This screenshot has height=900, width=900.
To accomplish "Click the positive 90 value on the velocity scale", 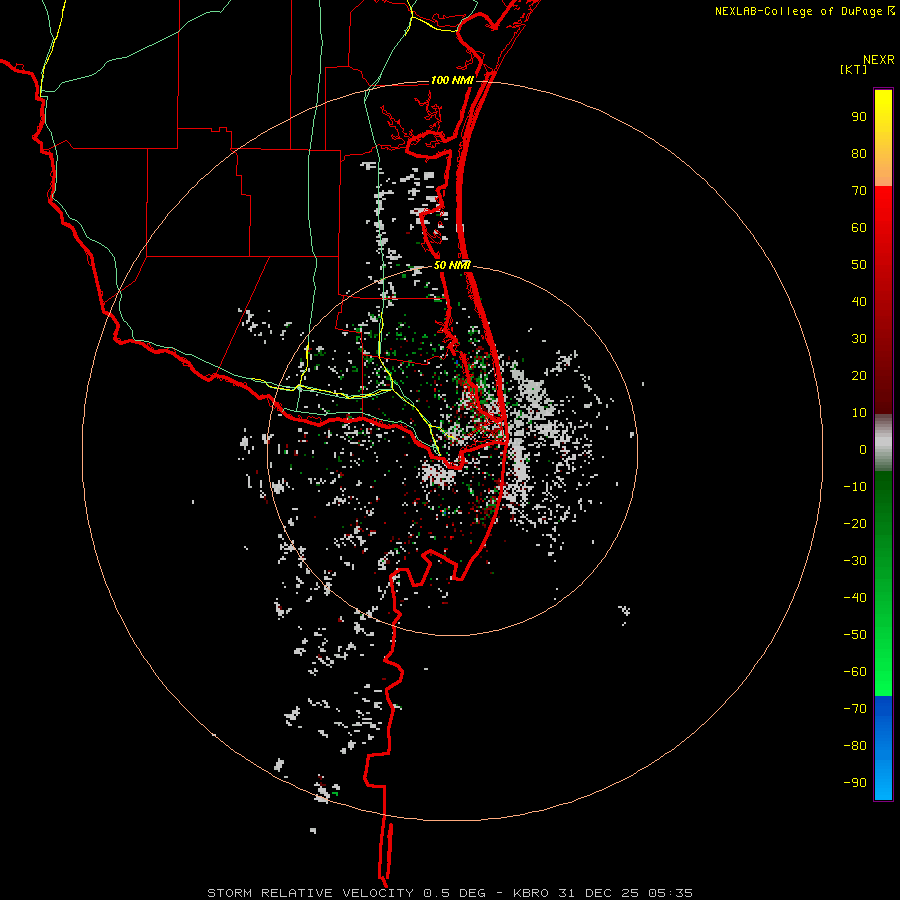I will click(x=859, y=117).
